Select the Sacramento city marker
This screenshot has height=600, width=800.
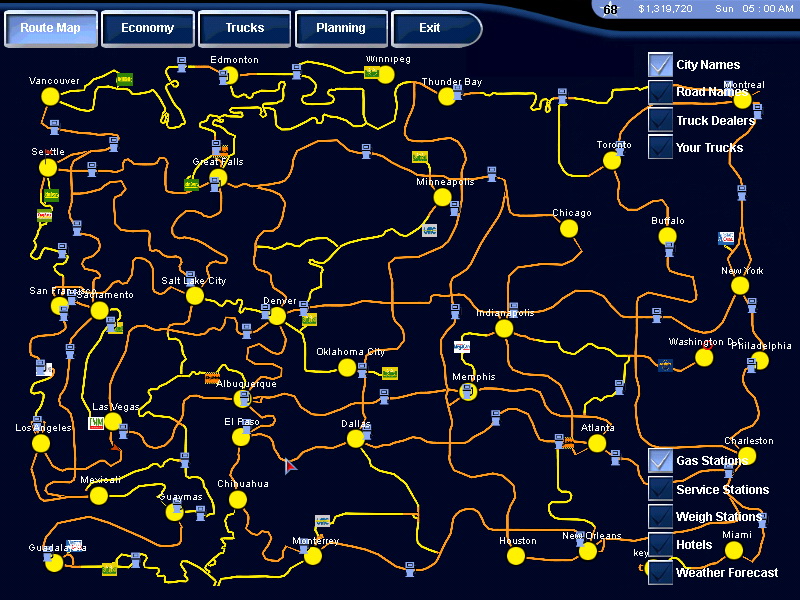click(99, 310)
